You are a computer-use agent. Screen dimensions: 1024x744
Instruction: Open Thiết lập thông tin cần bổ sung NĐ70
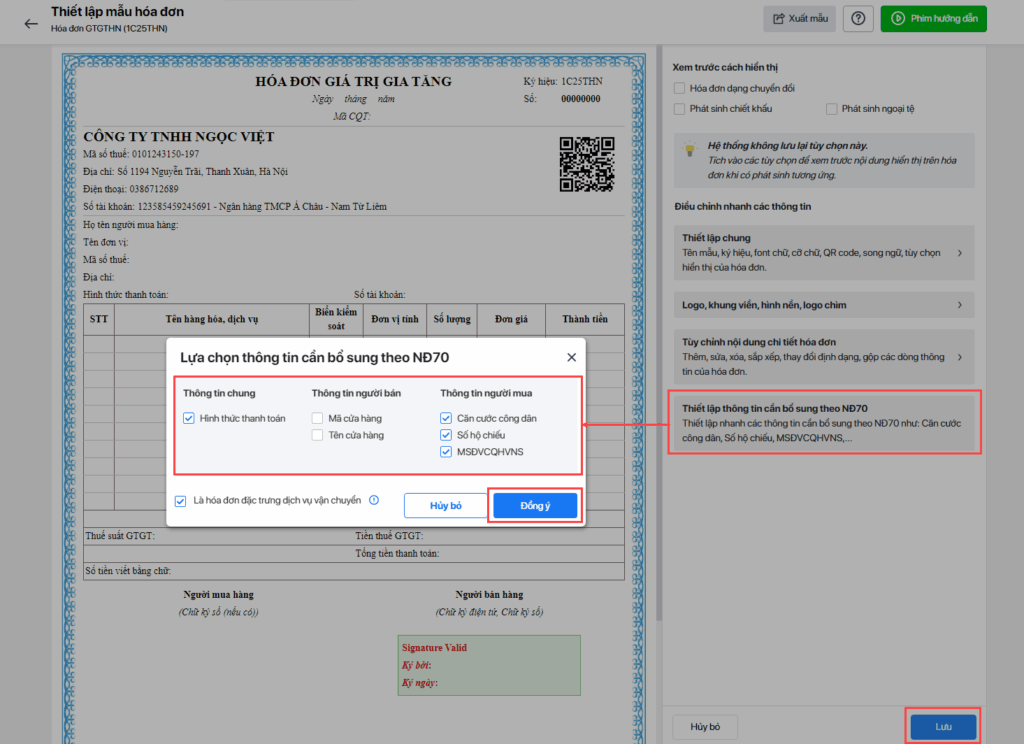pyautogui.click(x=824, y=423)
